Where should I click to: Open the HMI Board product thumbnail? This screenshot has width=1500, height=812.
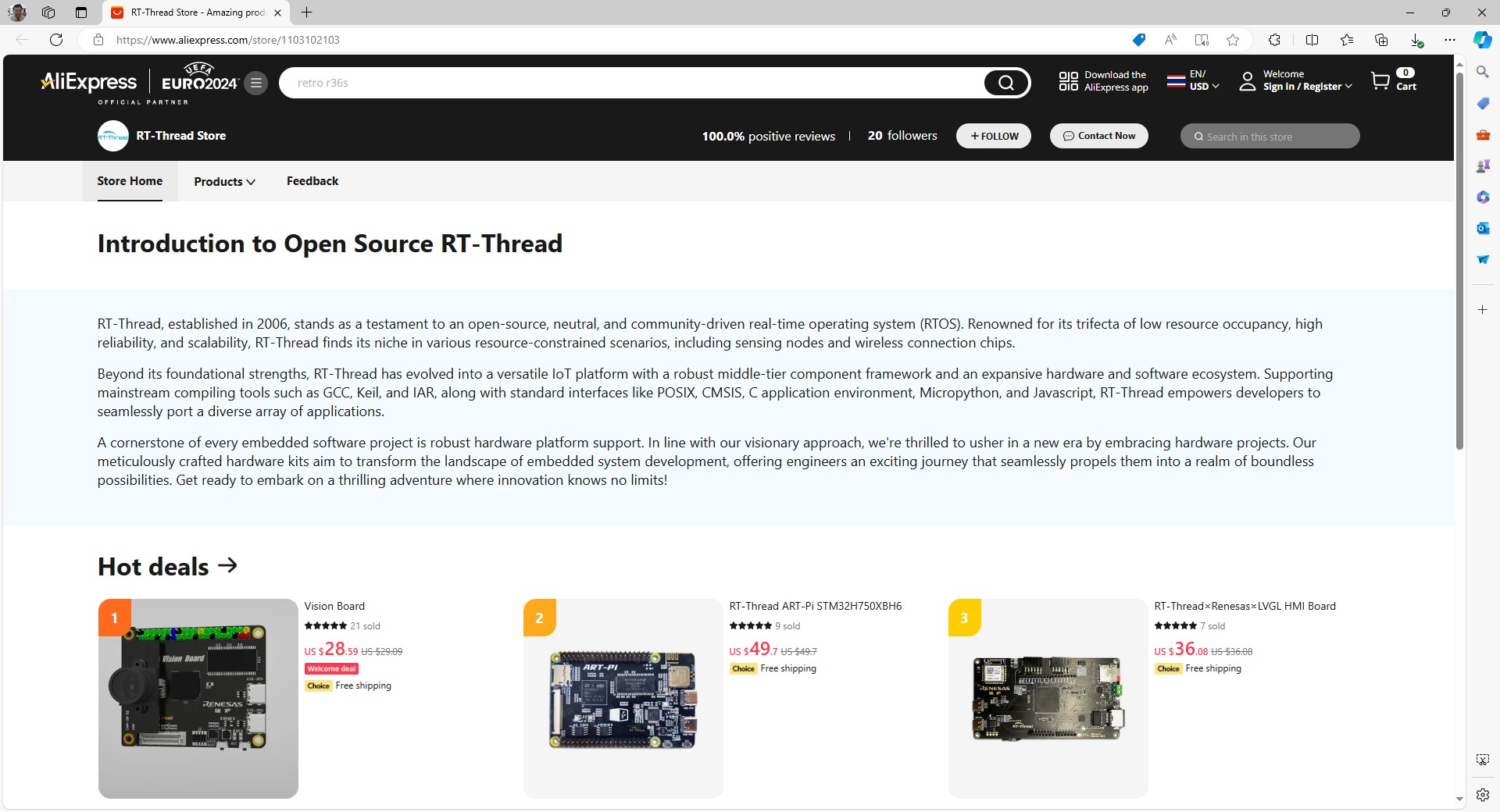click(1048, 699)
